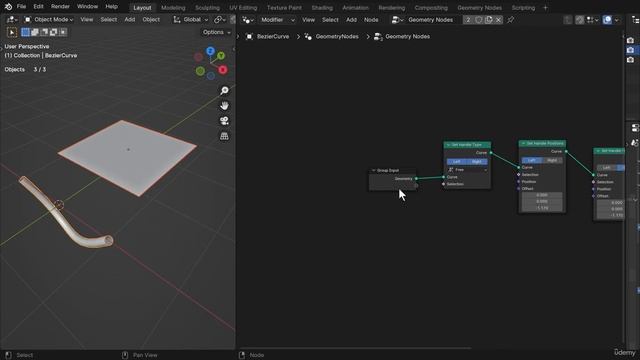Click the red X axis gizmo ball
Viewport: 640px width, 360px height.
pyautogui.click(x=222, y=70)
